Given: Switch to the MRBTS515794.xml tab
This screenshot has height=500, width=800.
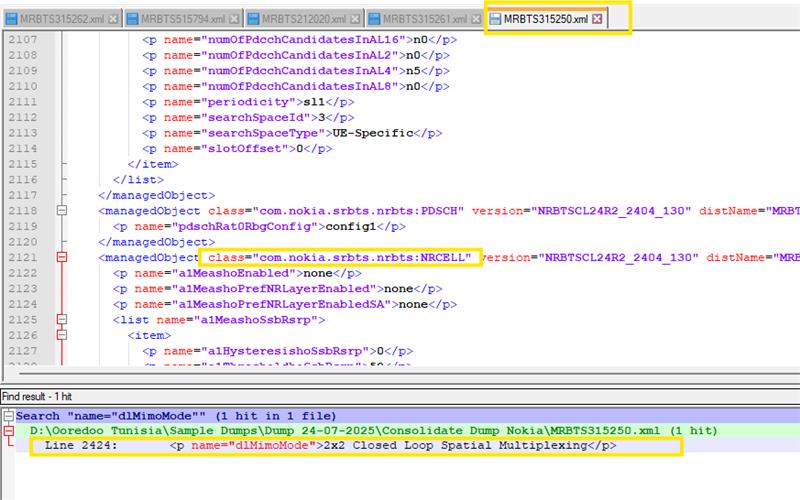Looking at the screenshot, I should point(182,19).
